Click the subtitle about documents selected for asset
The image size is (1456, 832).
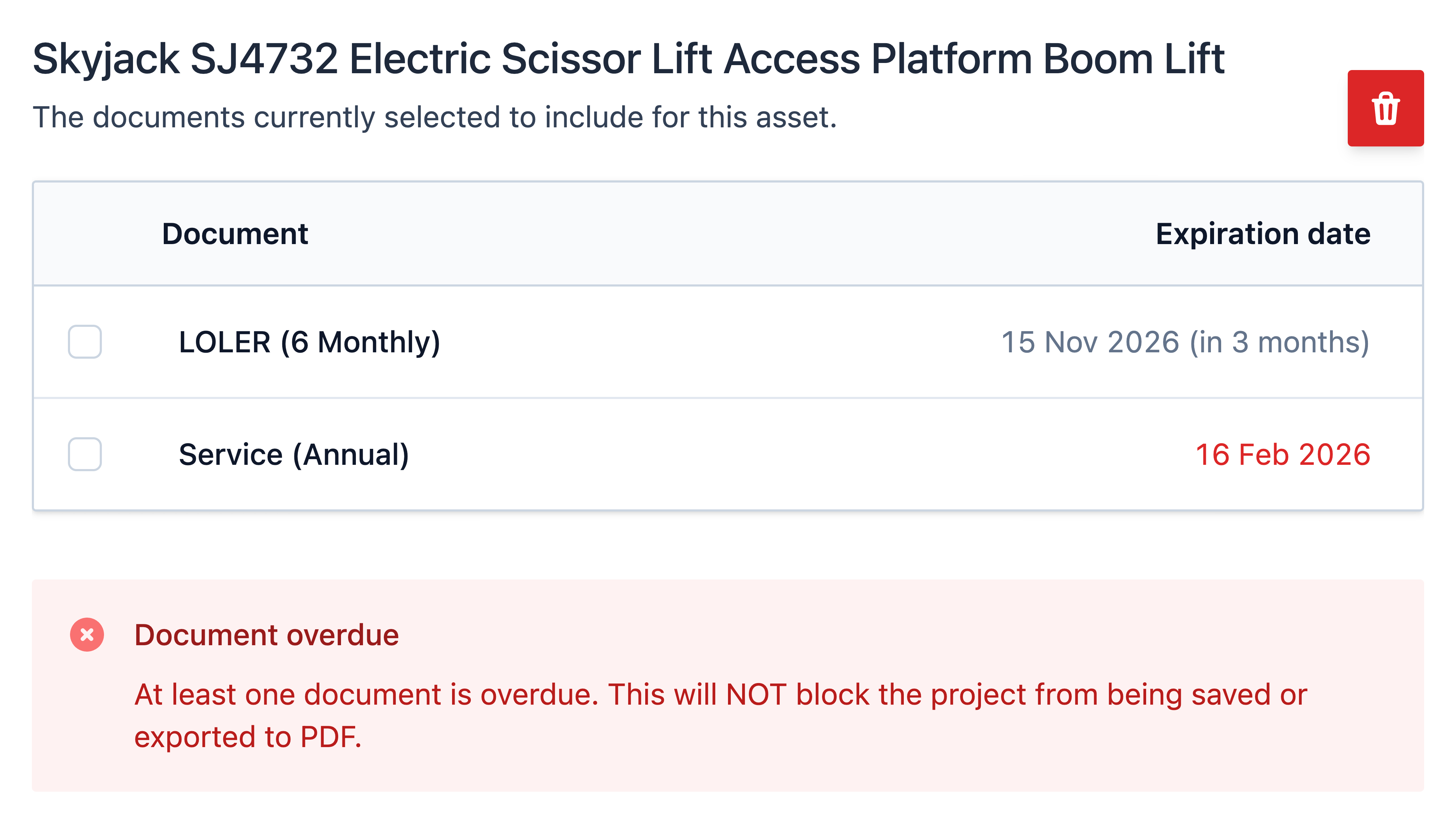click(435, 117)
